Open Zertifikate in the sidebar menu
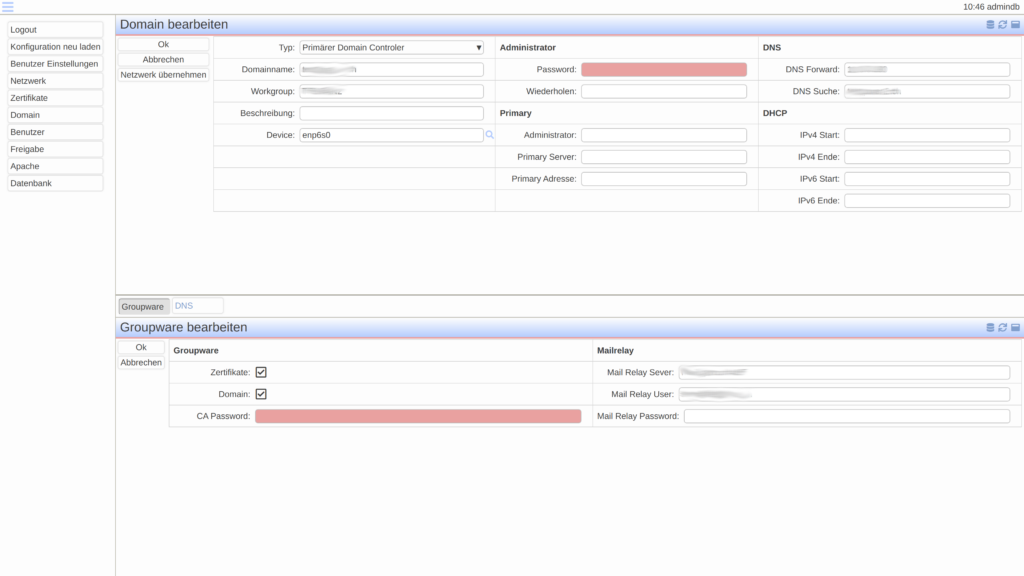Image resolution: width=1024 pixels, height=576 pixels. [55, 98]
